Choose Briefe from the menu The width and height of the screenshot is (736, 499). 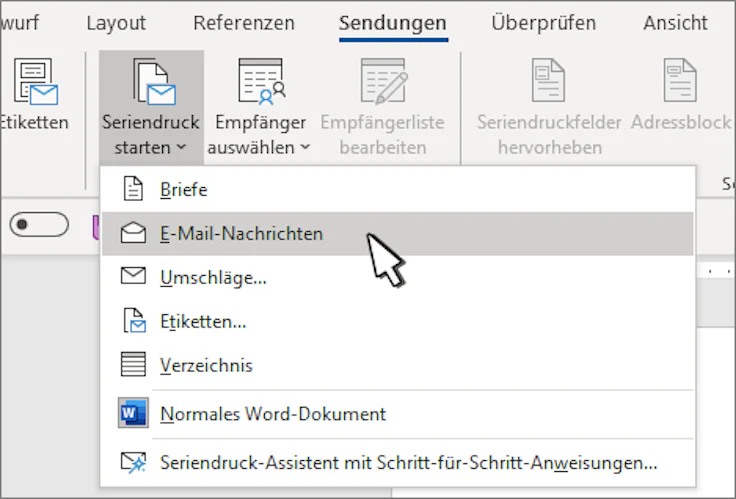tap(397, 190)
